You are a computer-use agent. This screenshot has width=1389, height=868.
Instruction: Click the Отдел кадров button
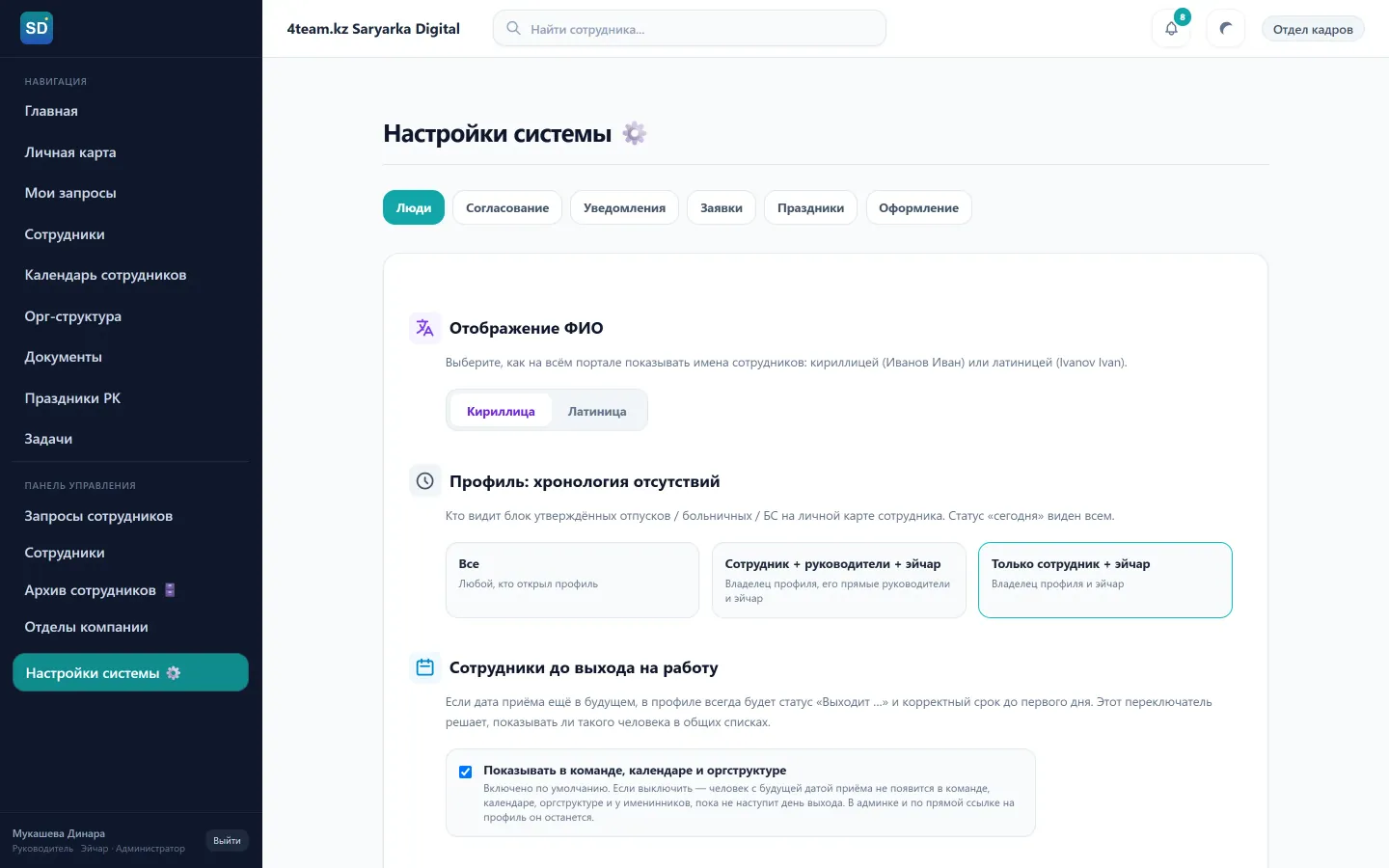pos(1313,29)
